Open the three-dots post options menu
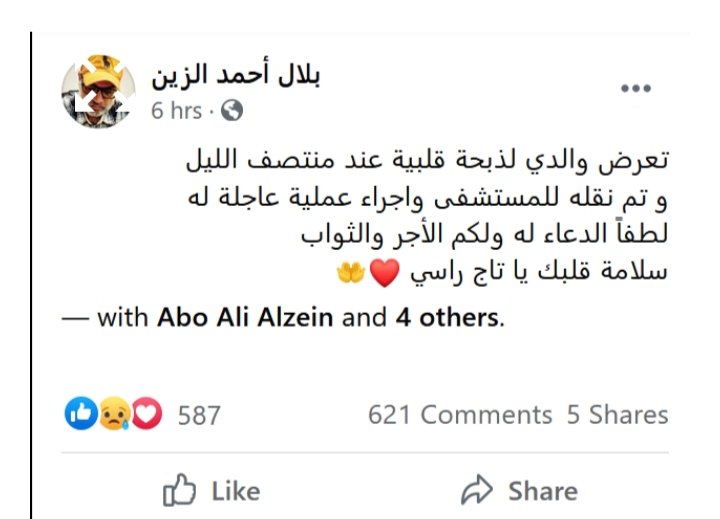The height and width of the screenshot is (519, 720). pyautogui.click(x=636, y=88)
